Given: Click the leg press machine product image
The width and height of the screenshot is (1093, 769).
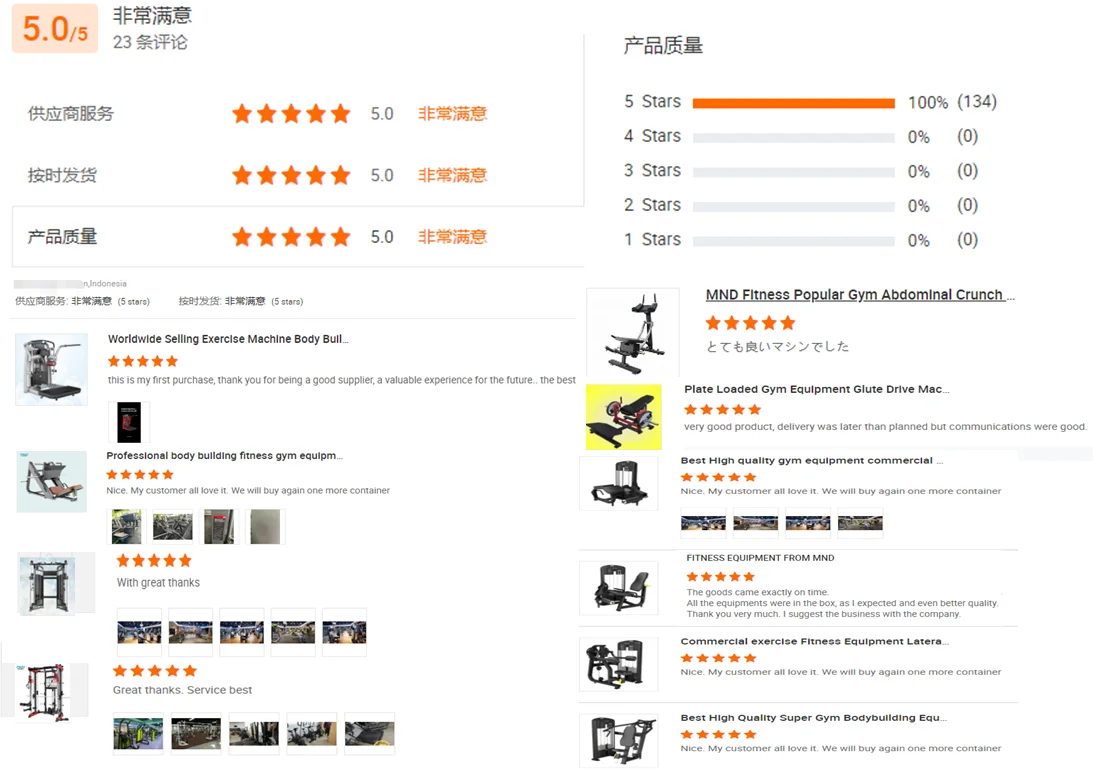Looking at the screenshot, I should click(x=52, y=482).
